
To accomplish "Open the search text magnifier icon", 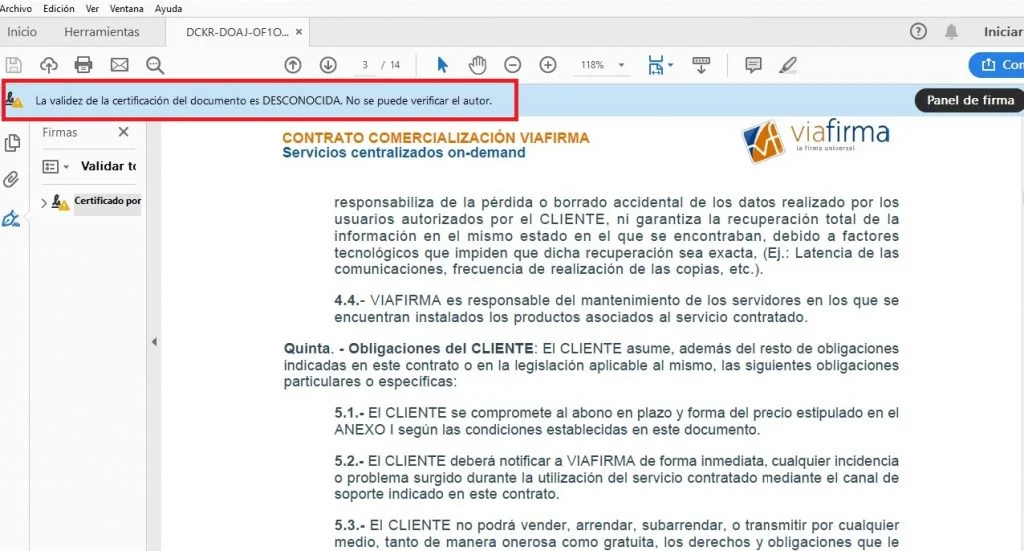I will (155, 65).
